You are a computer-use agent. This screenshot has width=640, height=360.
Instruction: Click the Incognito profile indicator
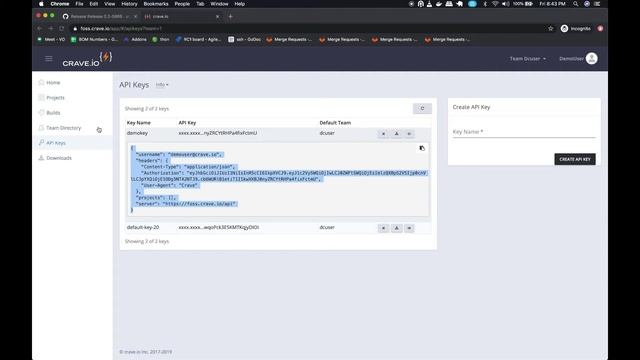tap(576, 29)
